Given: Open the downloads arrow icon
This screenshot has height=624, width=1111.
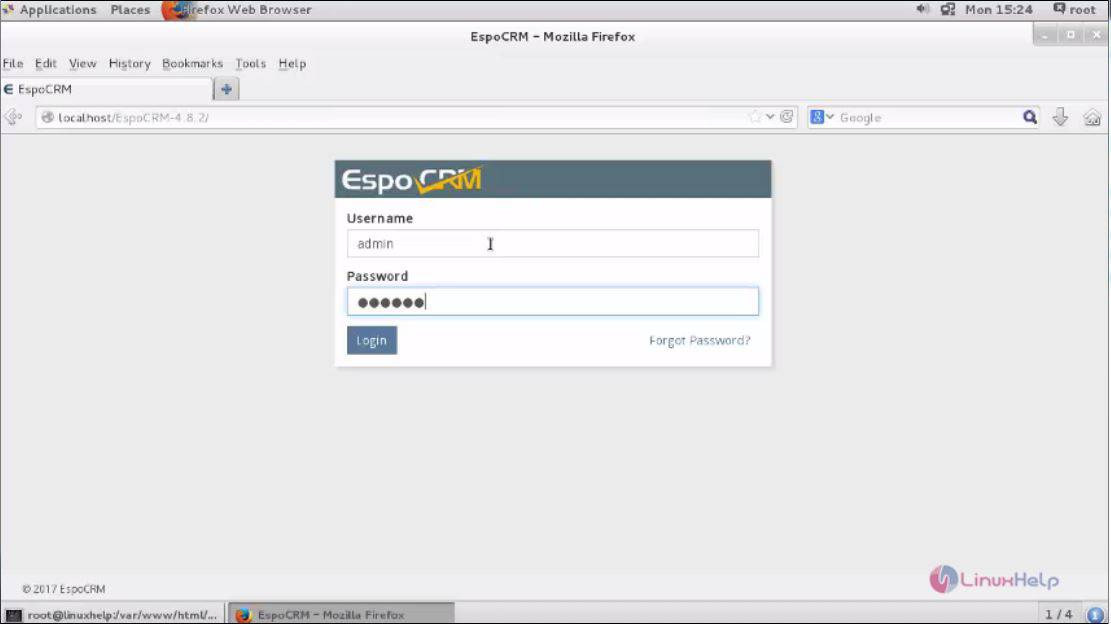Looking at the screenshot, I should (x=1060, y=117).
